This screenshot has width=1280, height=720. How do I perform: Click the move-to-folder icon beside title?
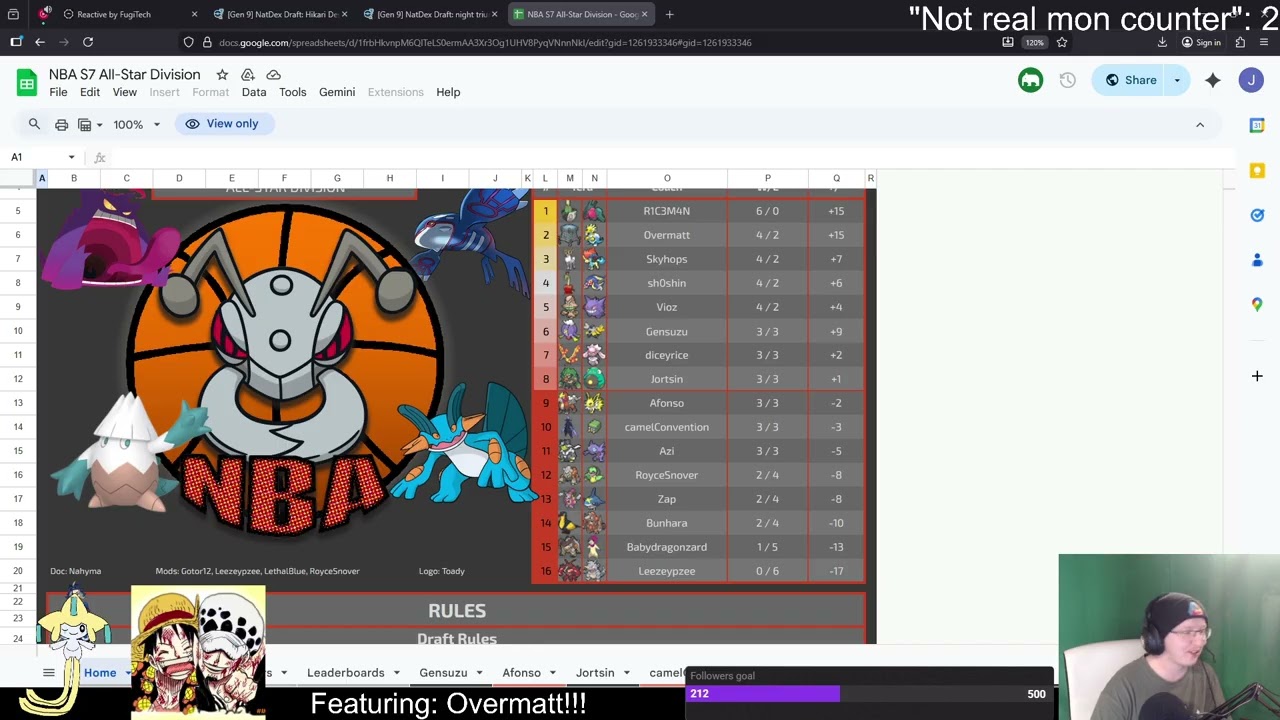point(248,75)
